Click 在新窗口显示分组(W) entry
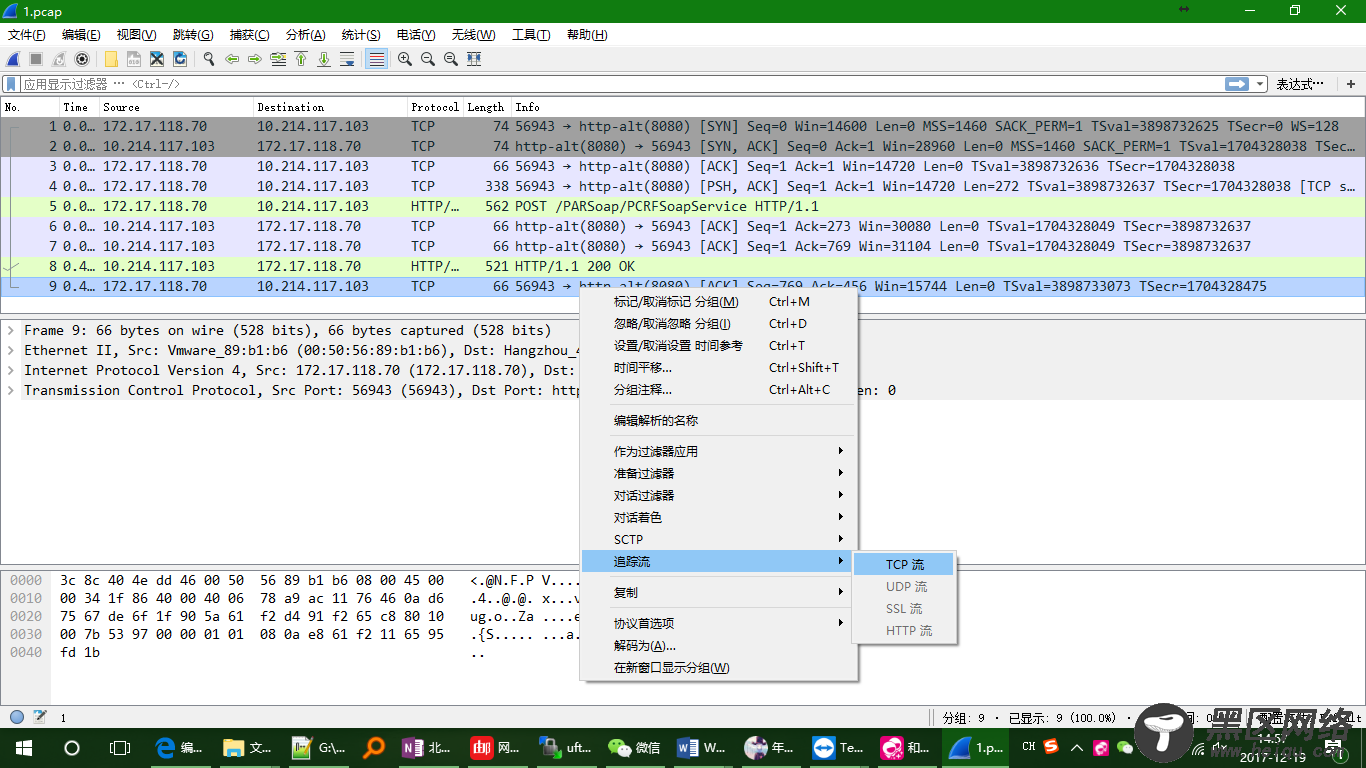The image size is (1366, 768). coord(718,668)
